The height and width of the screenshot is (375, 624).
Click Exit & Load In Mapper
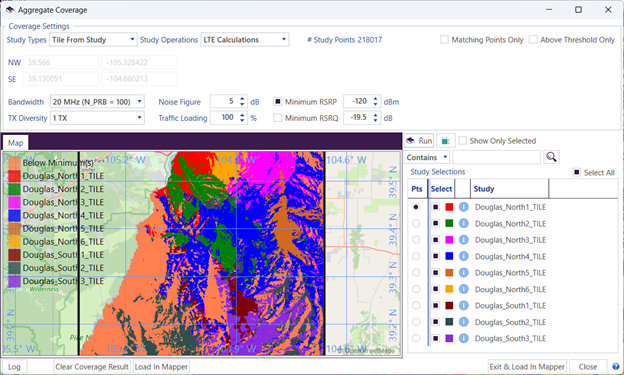(x=527, y=367)
